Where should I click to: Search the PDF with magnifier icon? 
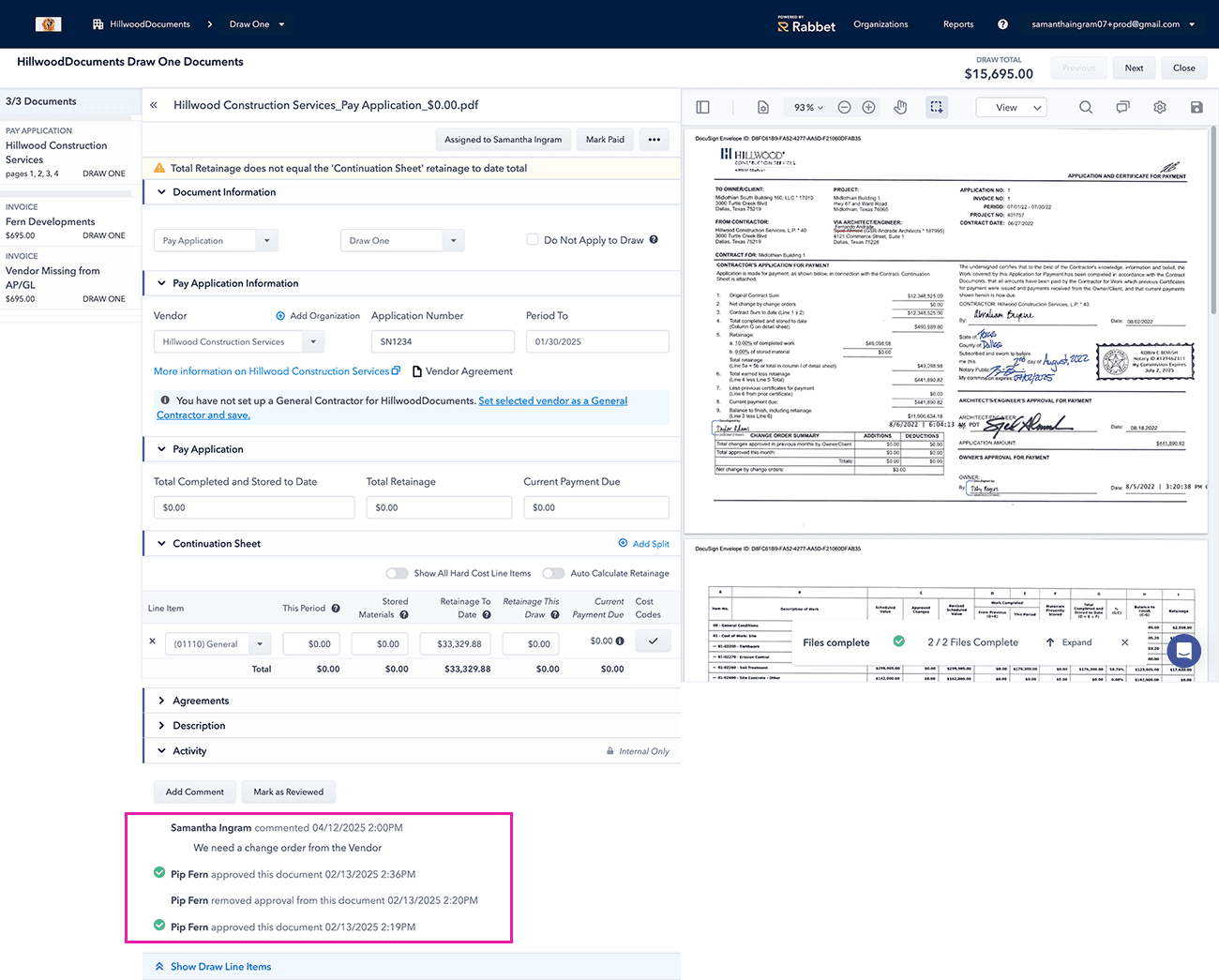pyautogui.click(x=1086, y=108)
